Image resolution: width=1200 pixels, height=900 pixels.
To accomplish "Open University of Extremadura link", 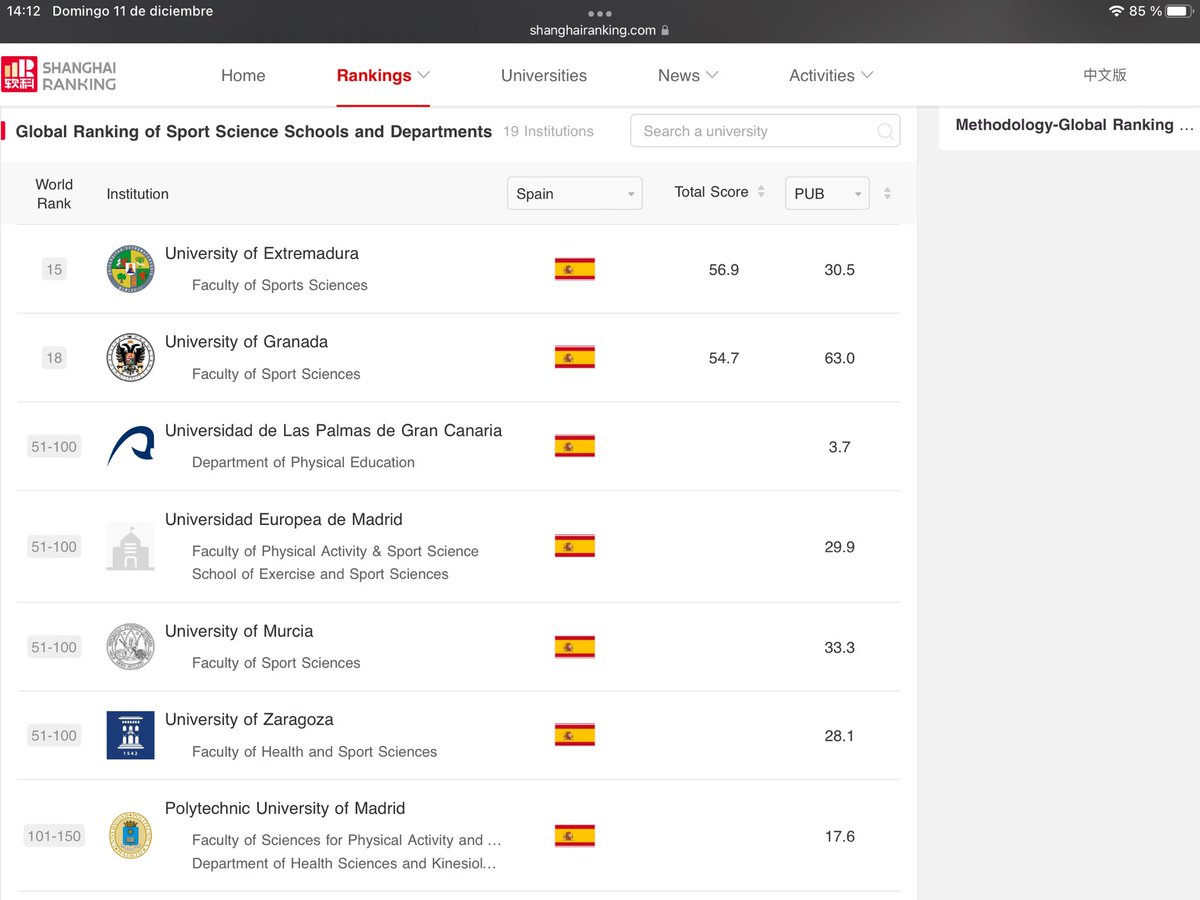I will click(262, 253).
